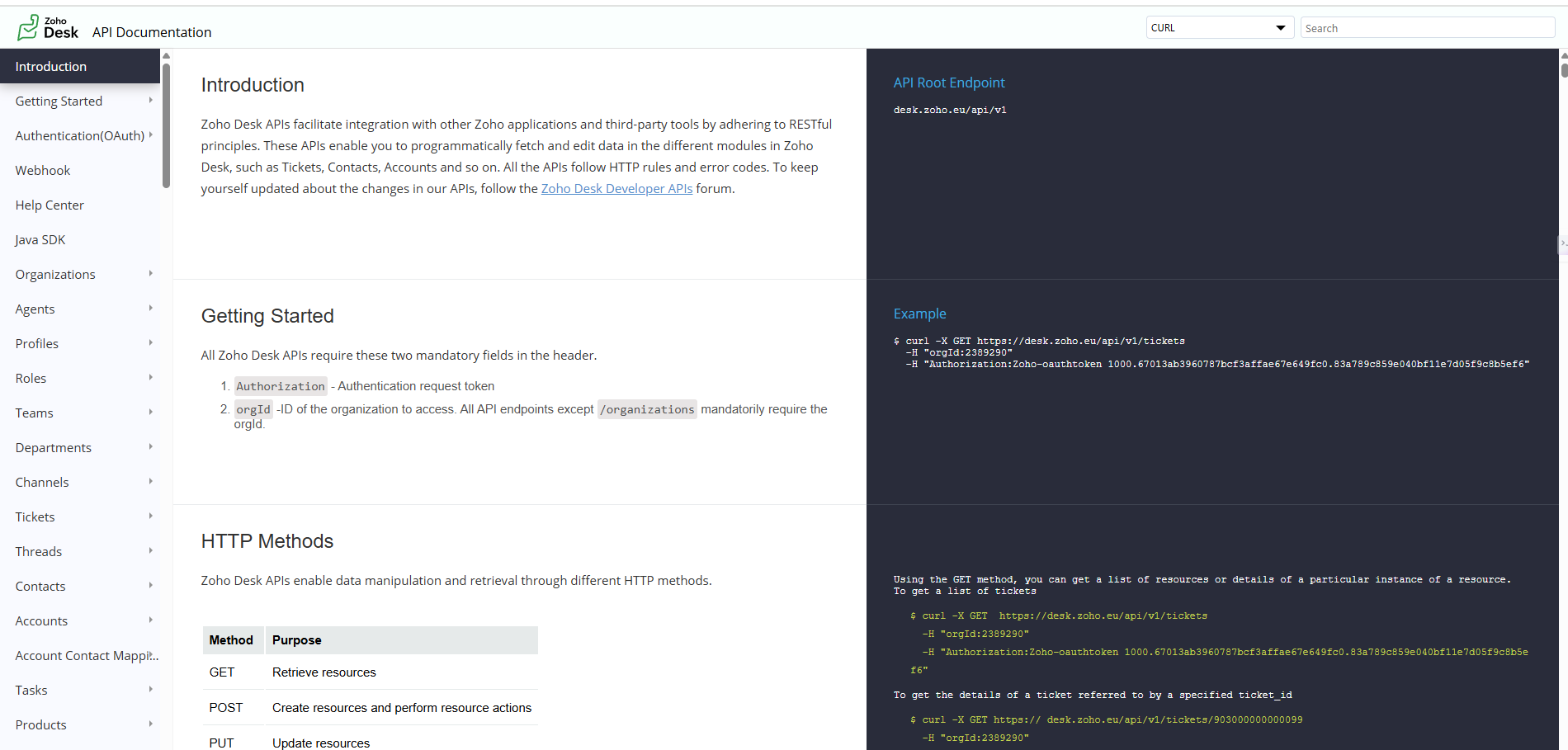Open Channels in the sidebar
The width and height of the screenshot is (1568, 750).
point(42,482)
